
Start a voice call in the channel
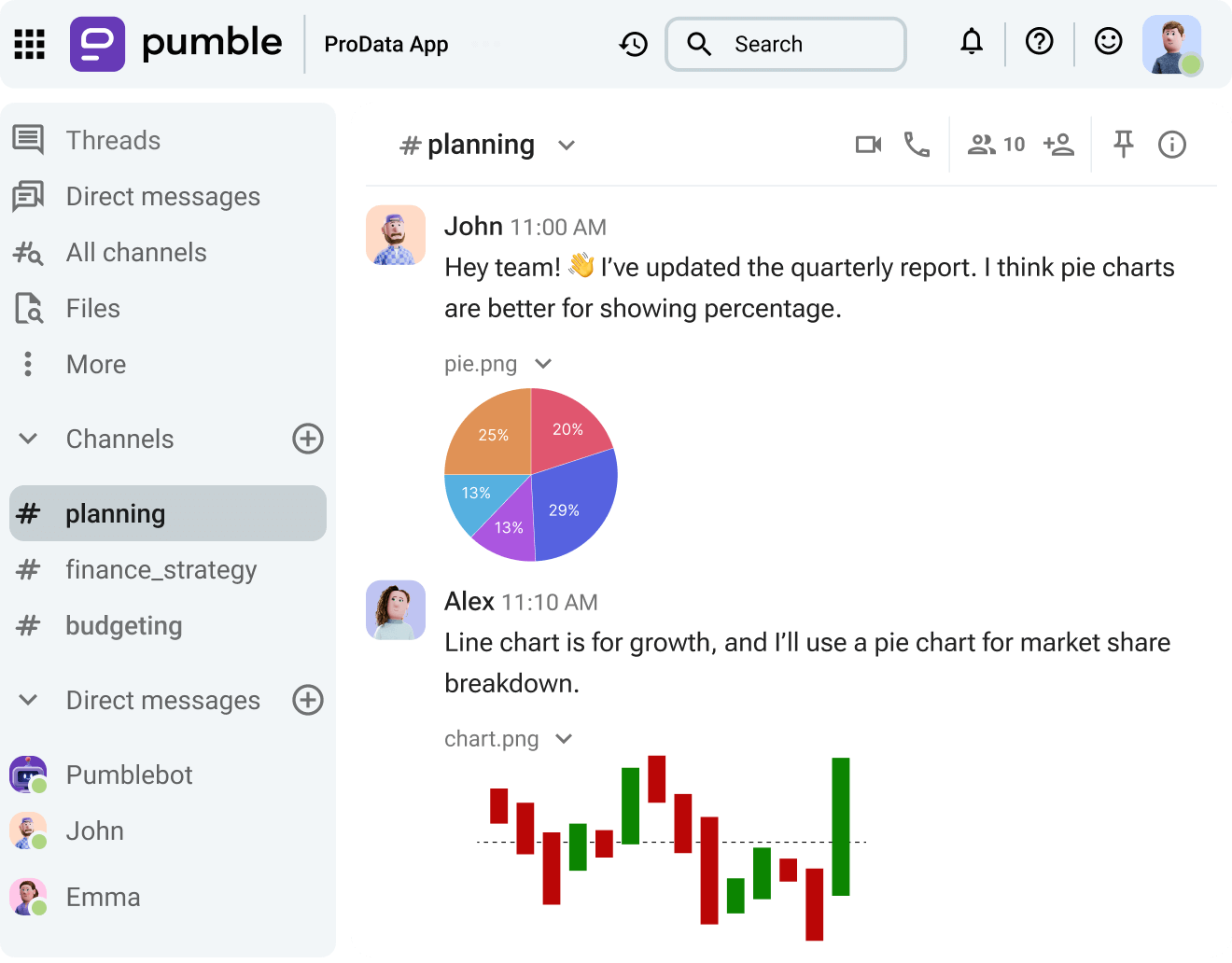[917, 145]
